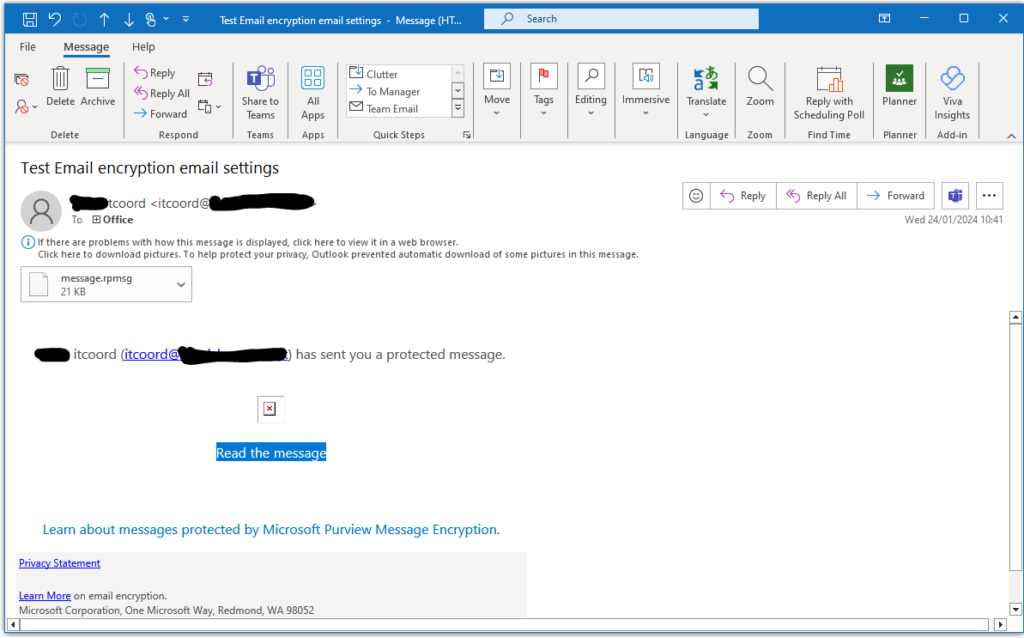Forward from the message header button
The image size is (1024, 638).
tap(895, 195)
